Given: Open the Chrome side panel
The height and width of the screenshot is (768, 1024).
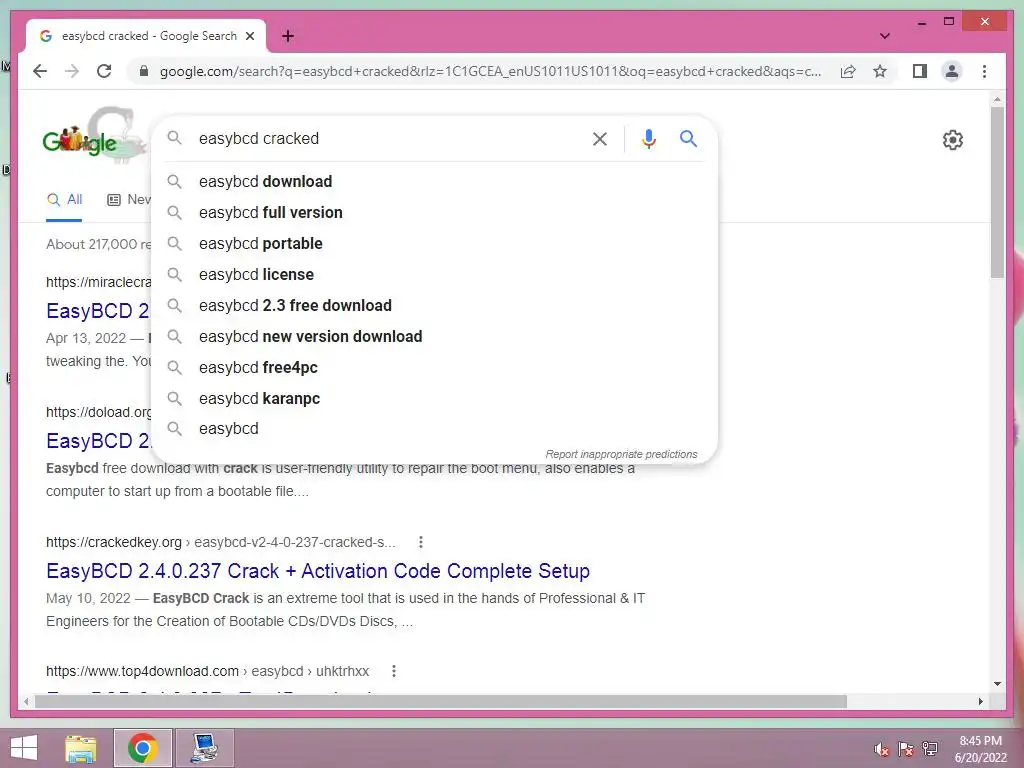Looking at the screenshot, I should click(920, 71).
